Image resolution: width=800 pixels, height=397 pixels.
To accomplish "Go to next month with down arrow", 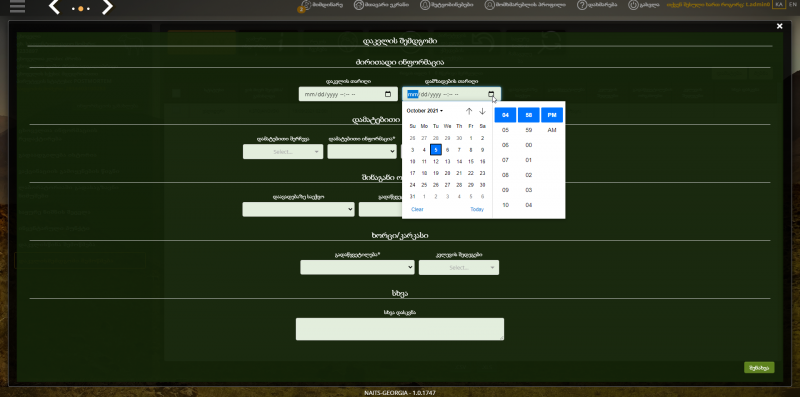I will pos(482,111).
